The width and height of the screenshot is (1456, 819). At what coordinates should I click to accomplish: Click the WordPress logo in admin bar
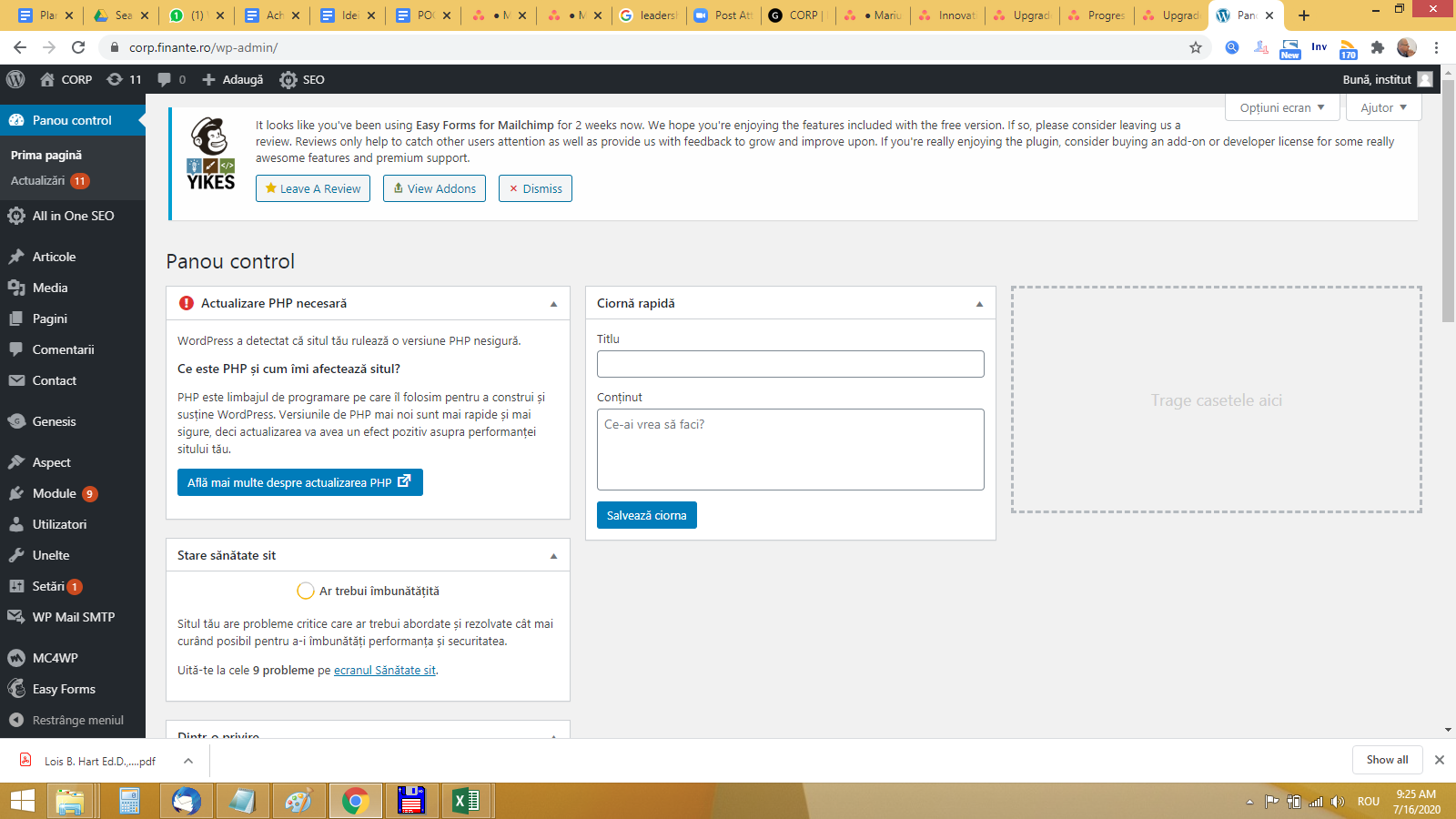(x=15, y=79)
